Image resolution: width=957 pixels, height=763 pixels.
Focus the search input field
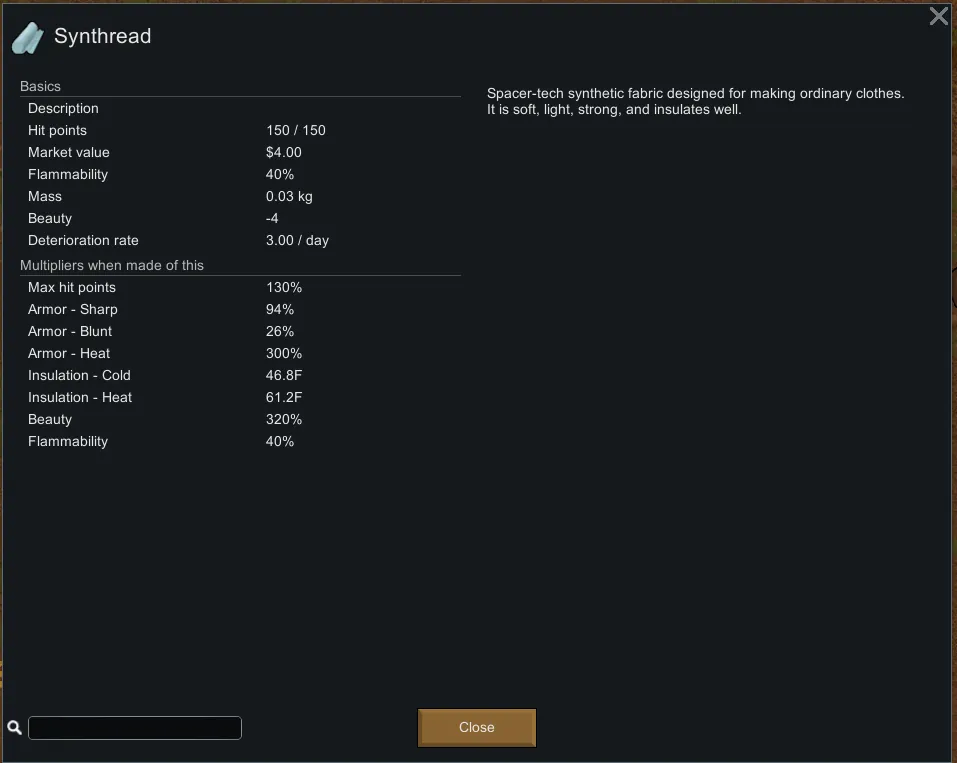coord(135,728)
